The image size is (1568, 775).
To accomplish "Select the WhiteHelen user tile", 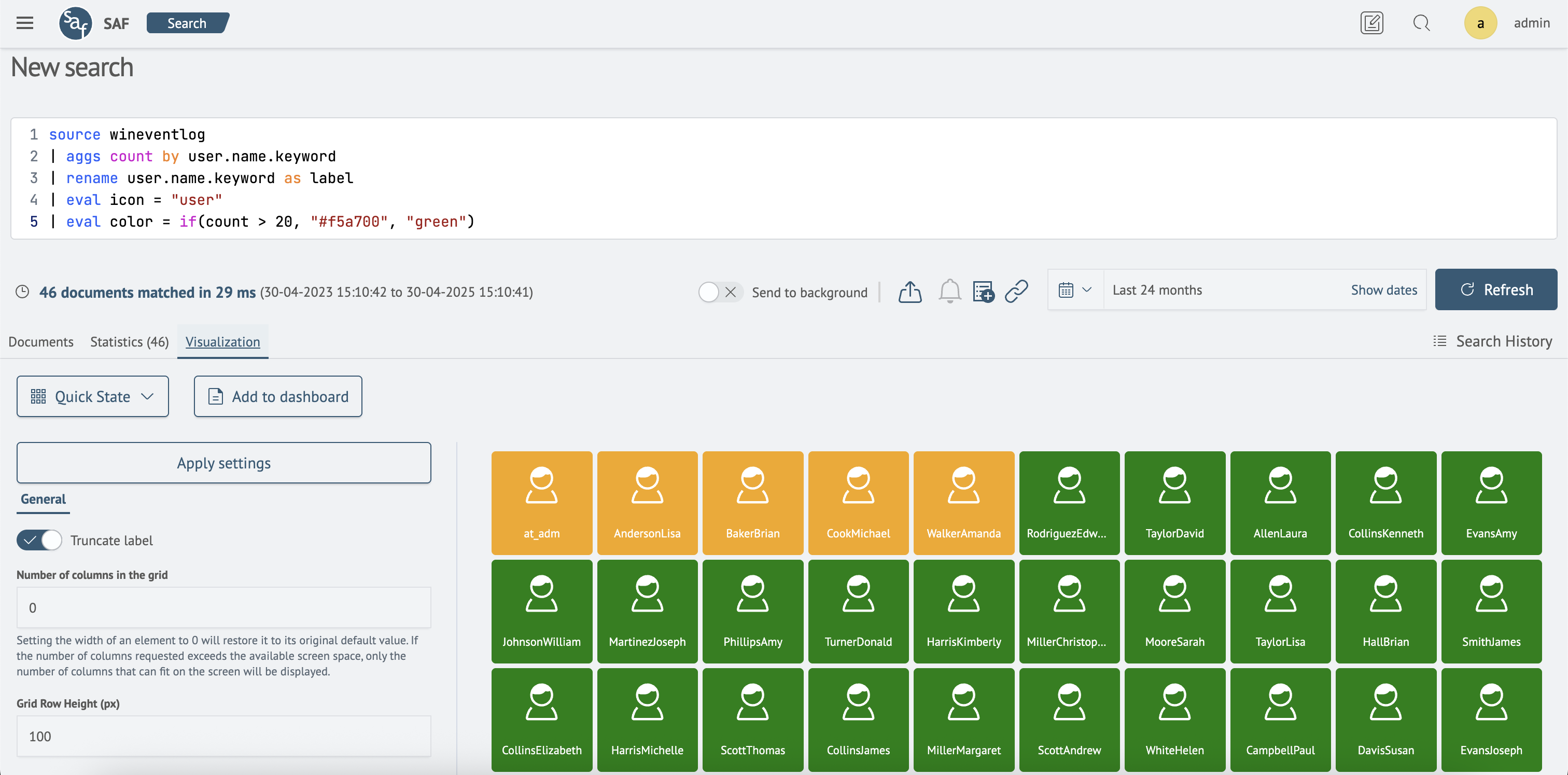I will pyautogui.click(x=1175, y=719).
